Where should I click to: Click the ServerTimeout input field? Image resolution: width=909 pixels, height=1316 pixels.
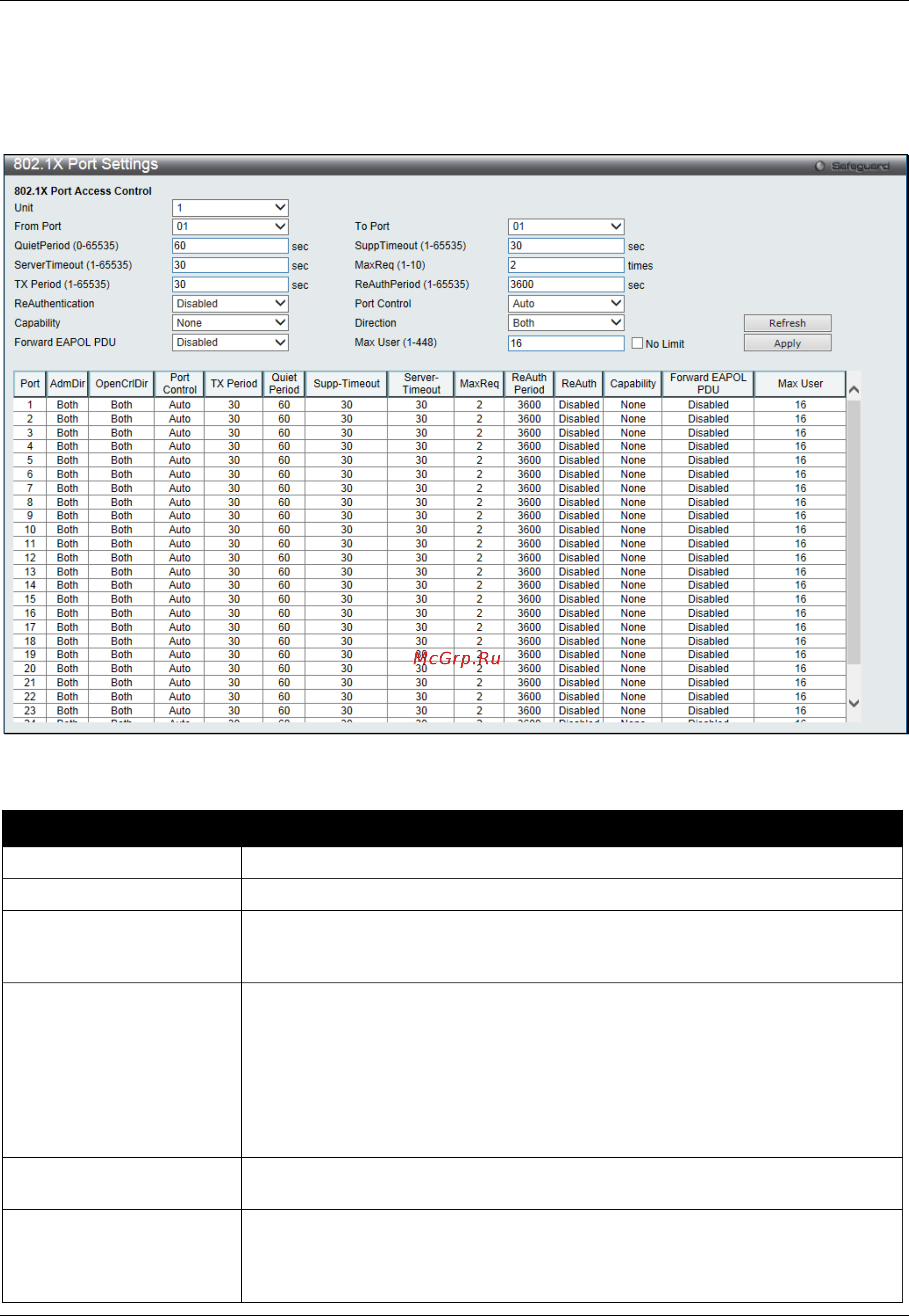coord(230,265)
